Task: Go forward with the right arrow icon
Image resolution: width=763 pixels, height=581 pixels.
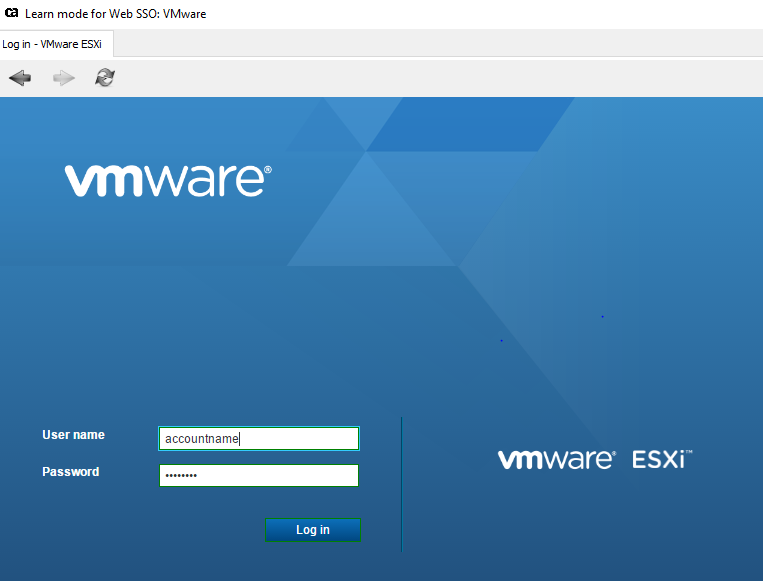Action: (64, 78)
